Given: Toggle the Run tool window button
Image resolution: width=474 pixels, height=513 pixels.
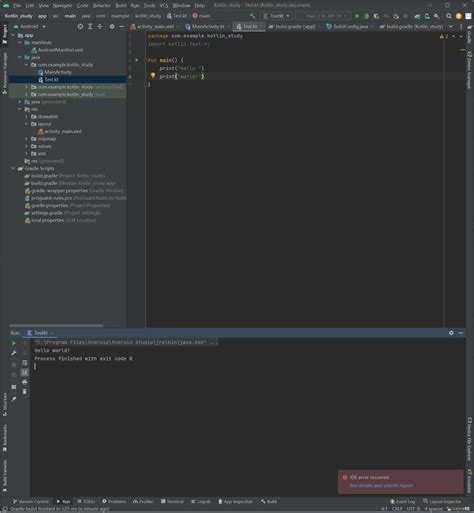Looking at the screenshot, I should pos(63,501).
